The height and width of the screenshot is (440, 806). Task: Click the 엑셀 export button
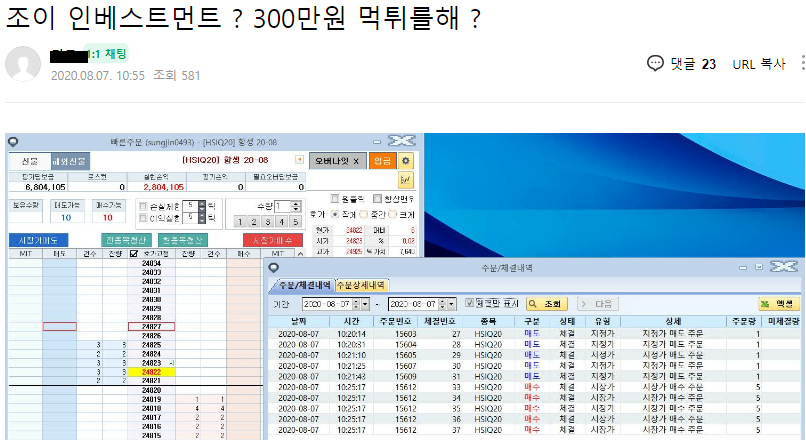779,303
